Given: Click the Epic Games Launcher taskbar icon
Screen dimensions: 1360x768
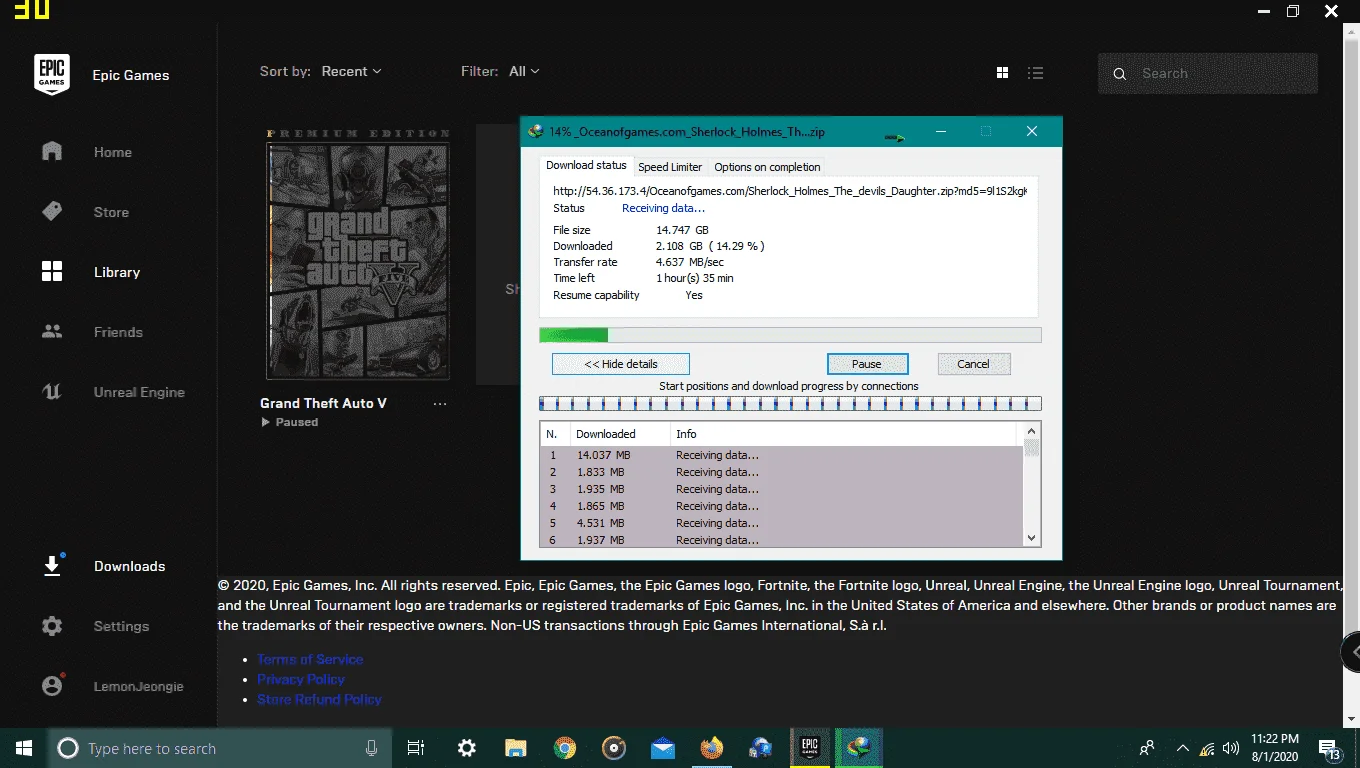Looking at the screenshot, I should coord(808,748).
